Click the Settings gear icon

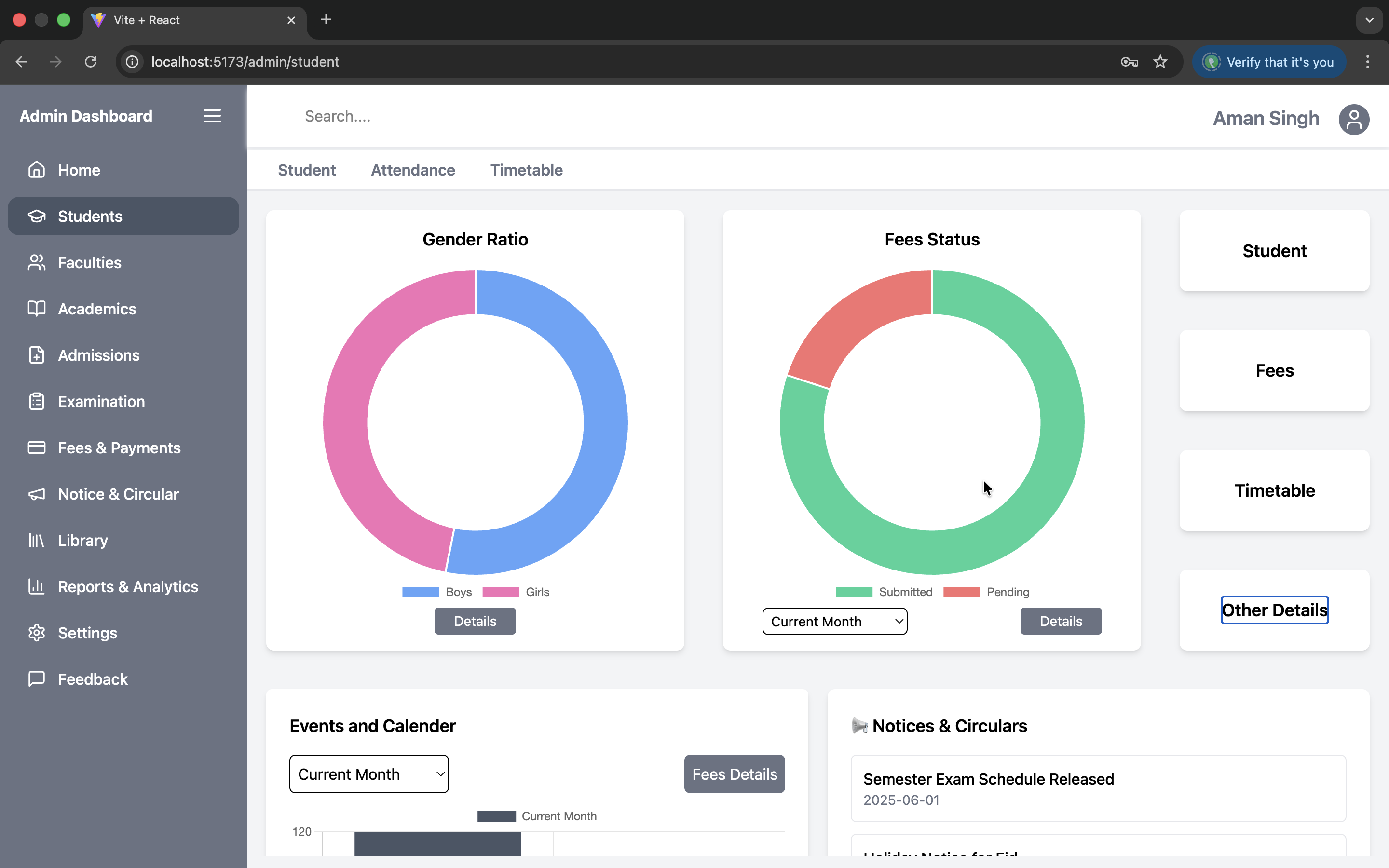tap(37, 633)
